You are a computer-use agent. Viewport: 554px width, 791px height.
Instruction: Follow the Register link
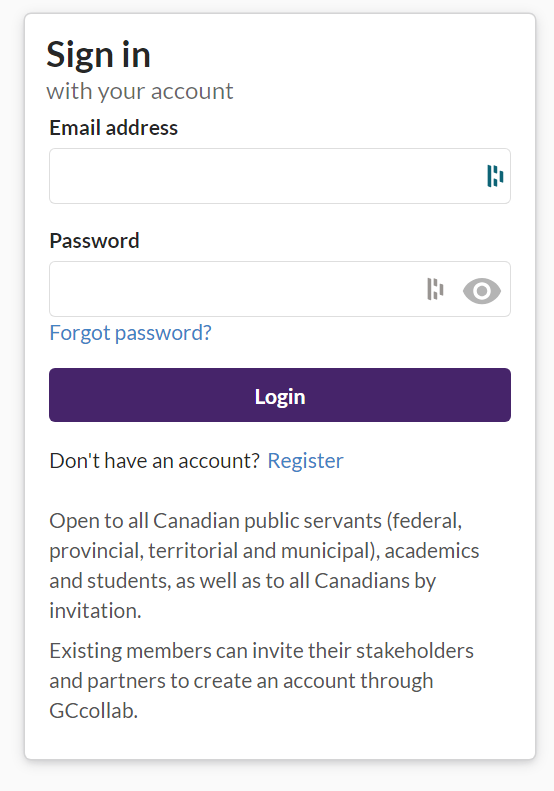pos(305,461)
